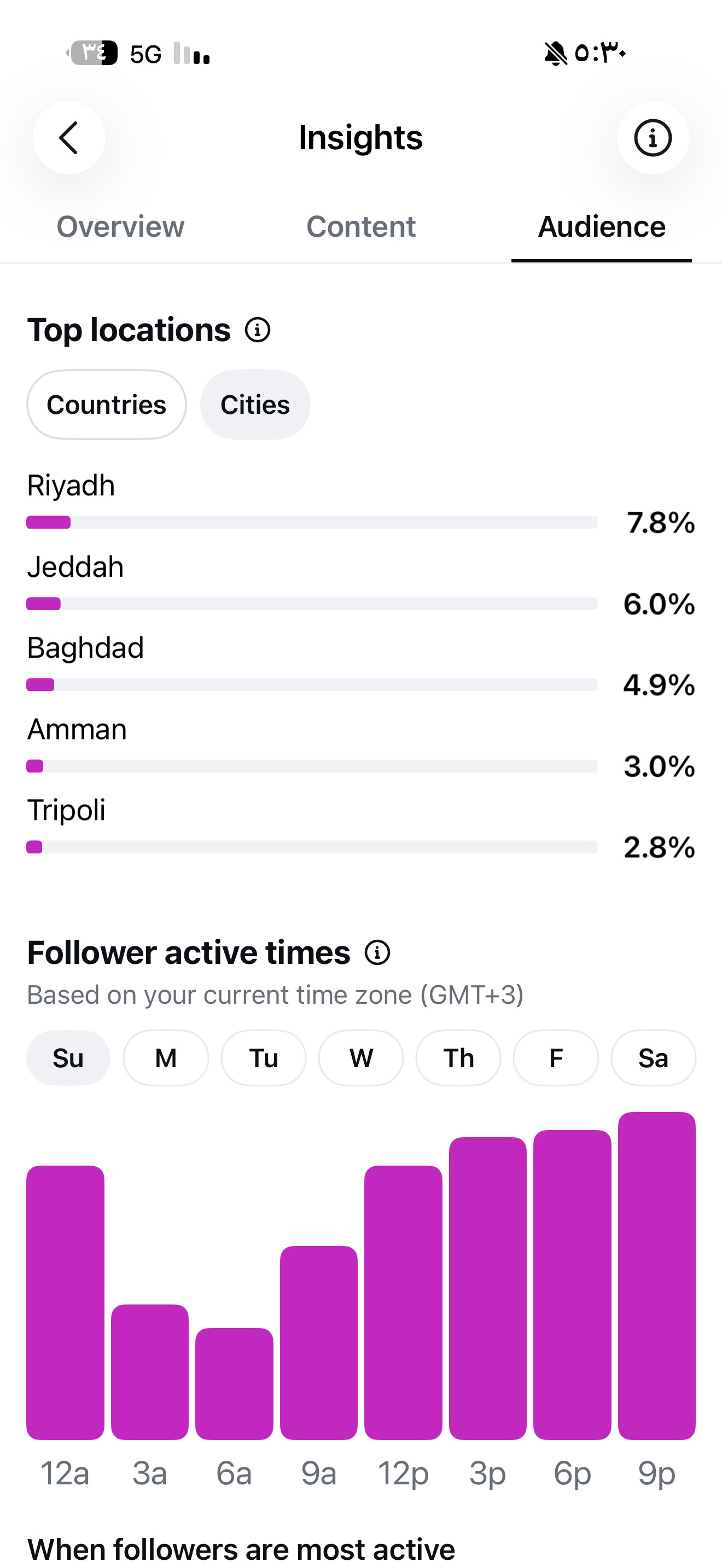Viewport: 722px width, 1568px height.
Task: Tap the Baghdad progress bar
Action: [x=312, y=685]
